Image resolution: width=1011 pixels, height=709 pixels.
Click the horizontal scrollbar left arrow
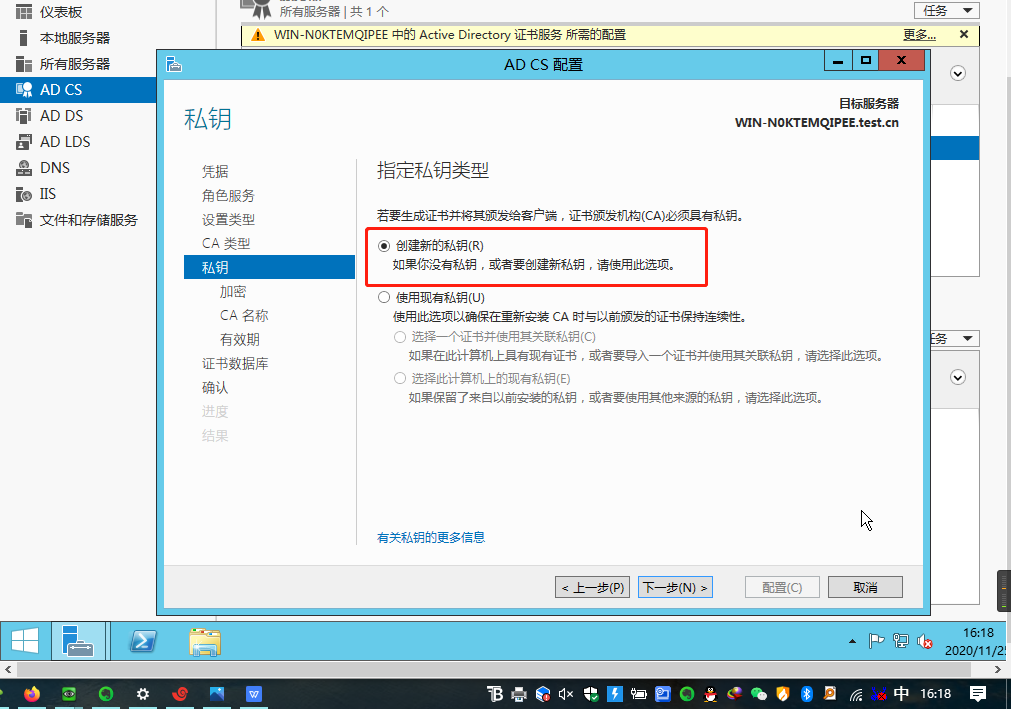point(8,670)
